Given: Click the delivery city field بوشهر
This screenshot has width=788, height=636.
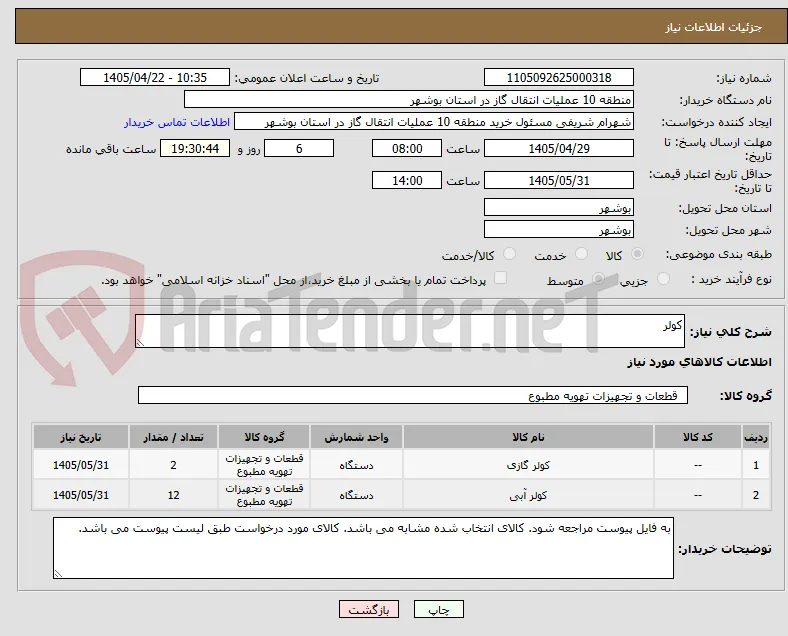Looking at the screenshot, I should 559,230.
